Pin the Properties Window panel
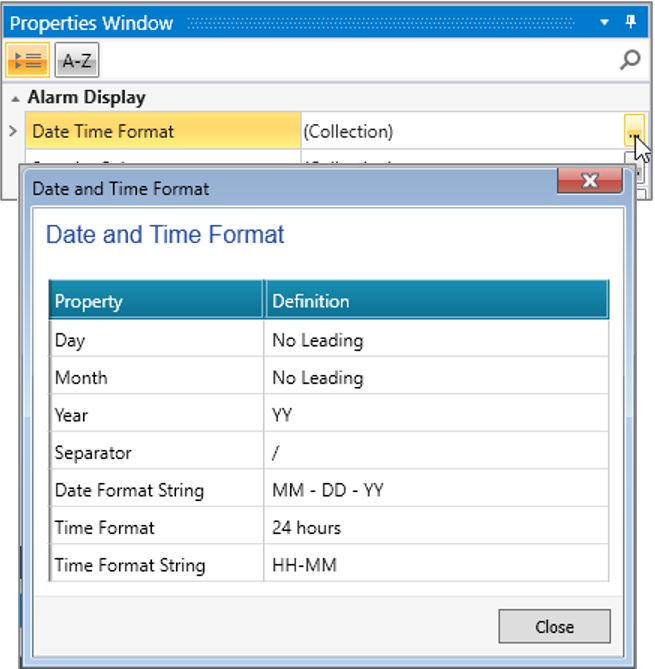The width and height of the screenshot is (655, 669). [x=631, y=21]
